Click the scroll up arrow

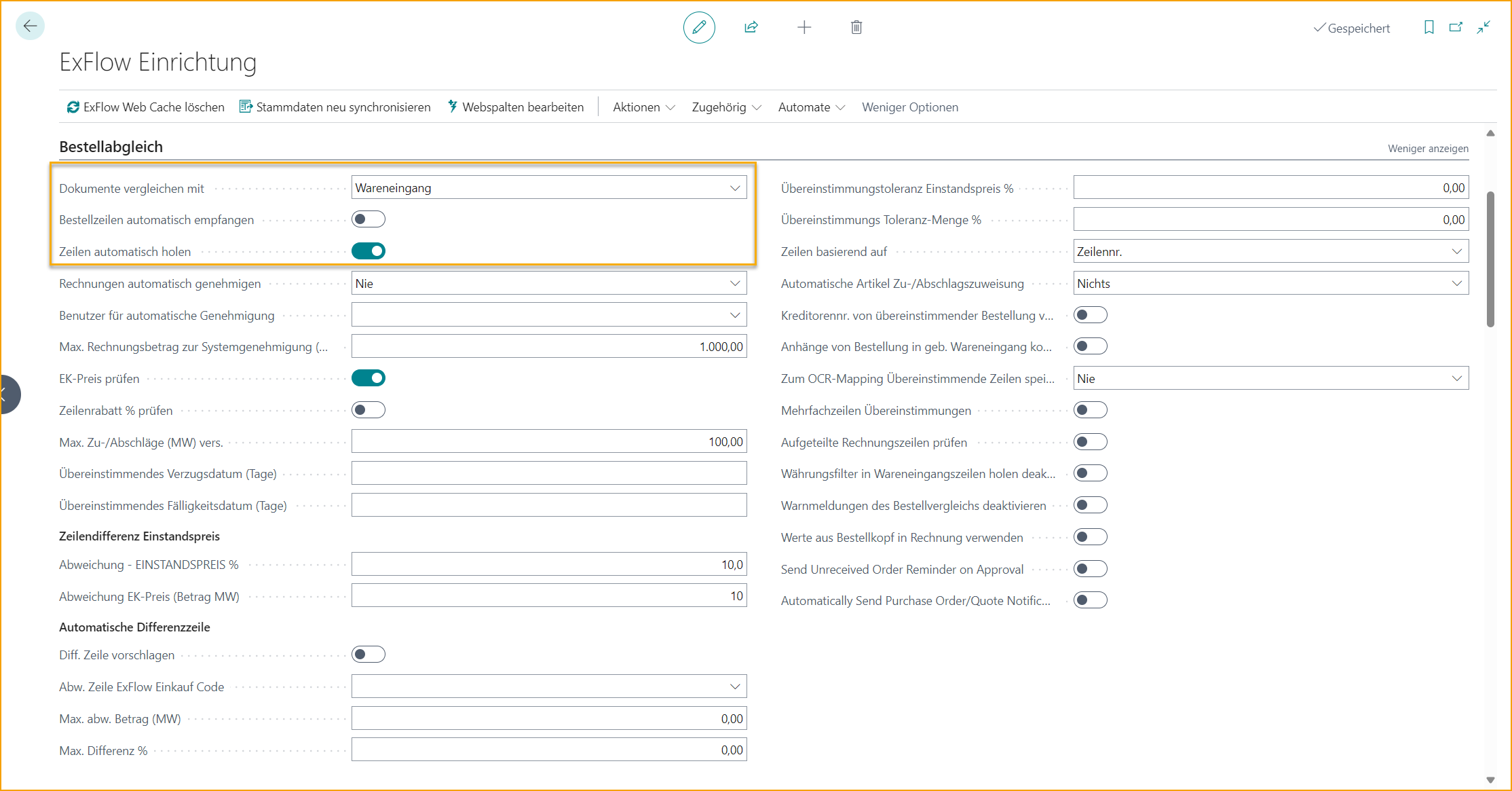coord(1490,133)
